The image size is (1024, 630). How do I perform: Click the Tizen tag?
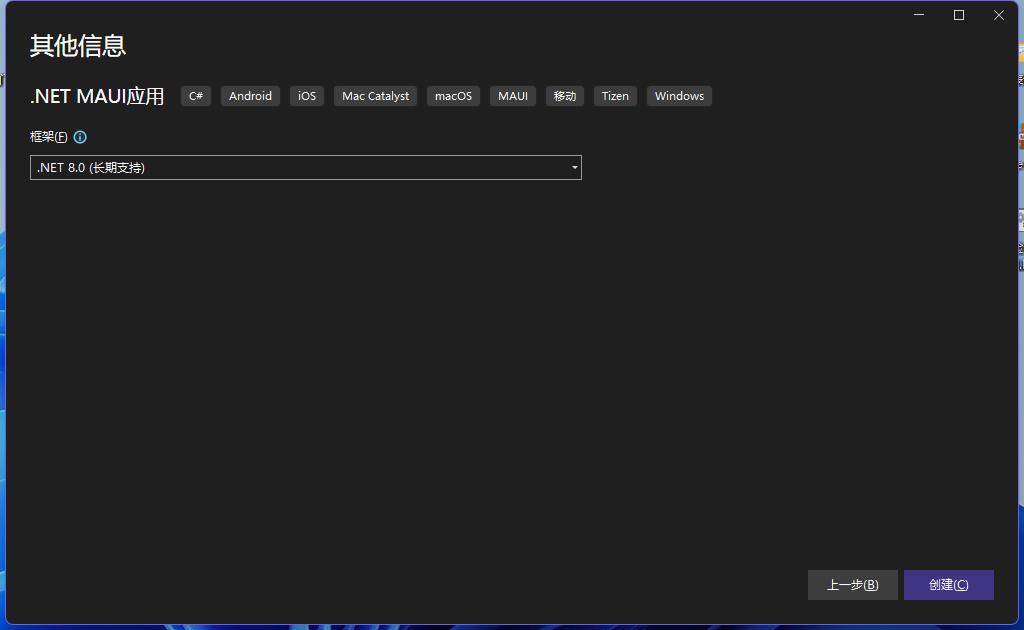[x=615, y=96]
